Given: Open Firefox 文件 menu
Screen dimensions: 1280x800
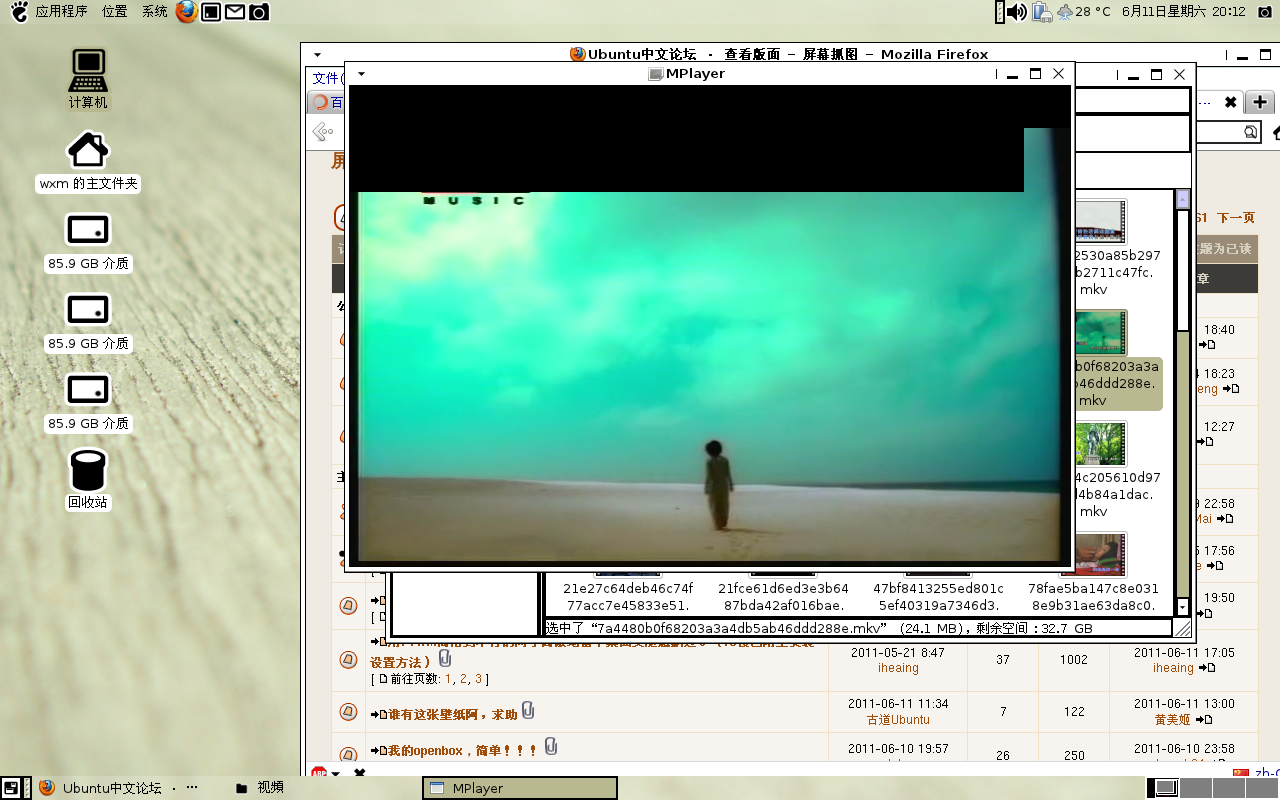Looking at the screenshot, I should click(326, 78).
